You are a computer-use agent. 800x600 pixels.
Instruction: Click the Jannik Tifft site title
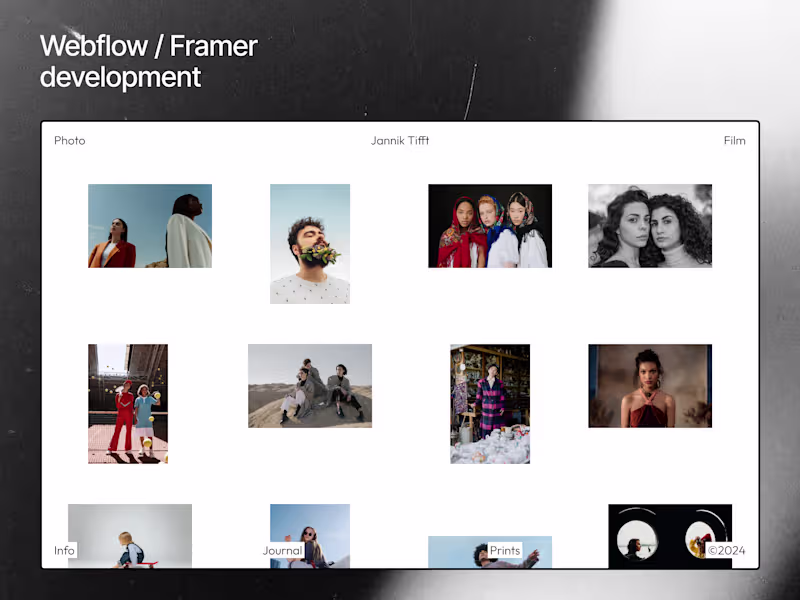(x=399, y=140)
